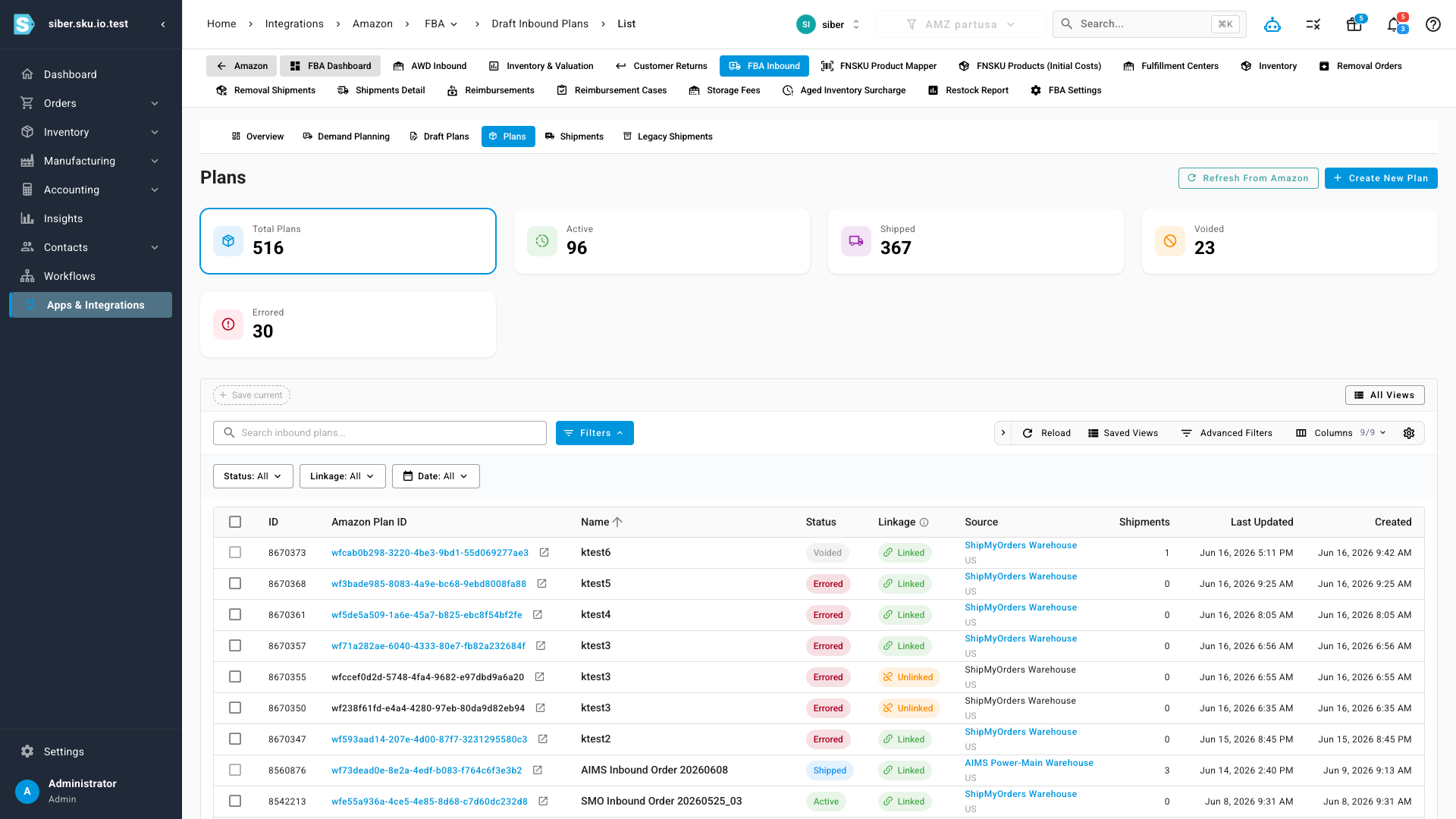This screenshot has height=819, width=1456.
Task: Click the Name column sort arrow
Action: [617, 522]
